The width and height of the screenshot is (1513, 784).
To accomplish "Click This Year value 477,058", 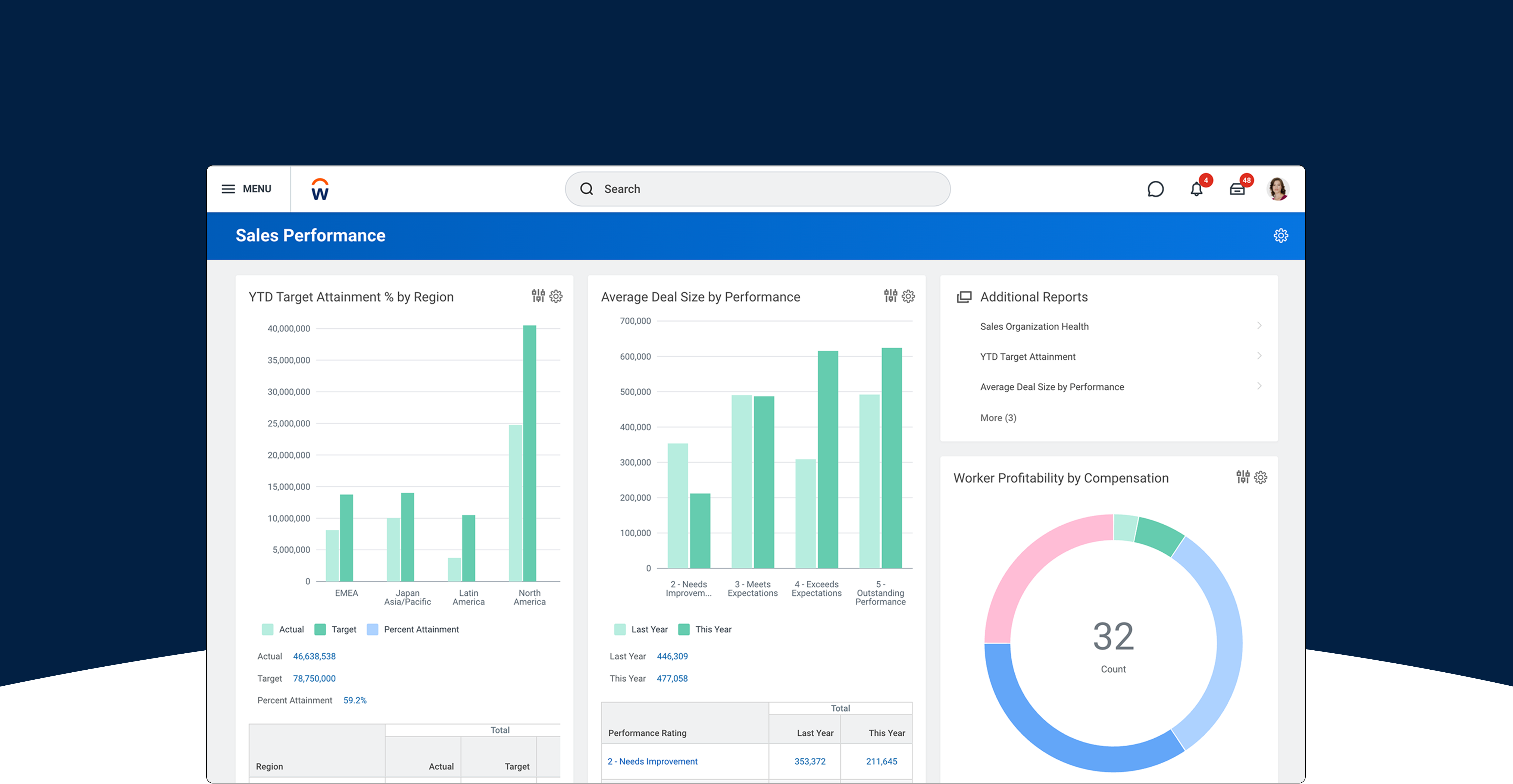I will click(672, 678).
